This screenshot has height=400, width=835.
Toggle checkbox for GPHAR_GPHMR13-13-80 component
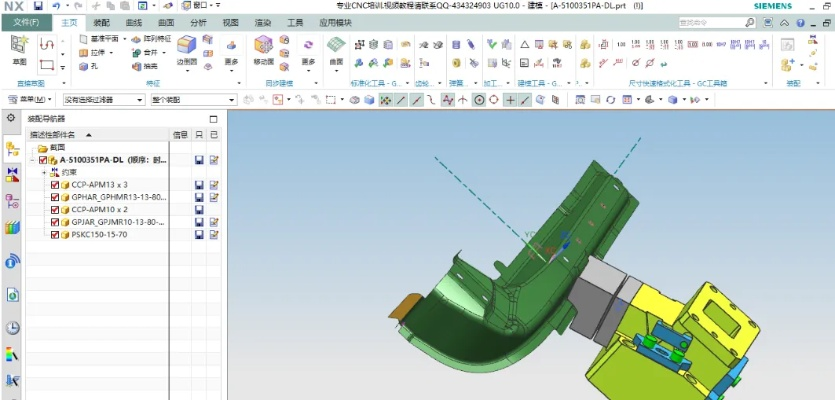(x=55, y=197)
